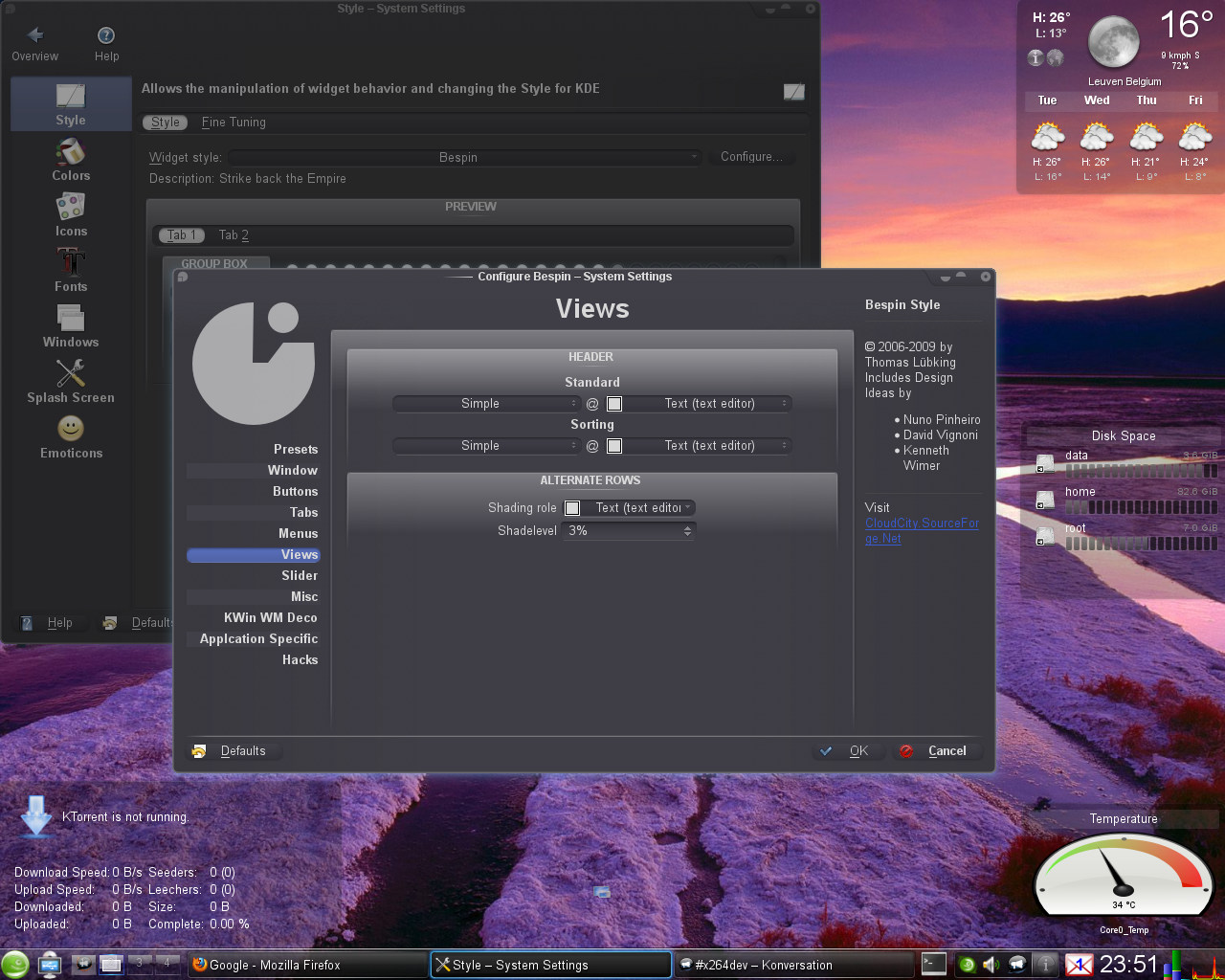
Task: Switch to the Style tab
Action: coord(165,122)
